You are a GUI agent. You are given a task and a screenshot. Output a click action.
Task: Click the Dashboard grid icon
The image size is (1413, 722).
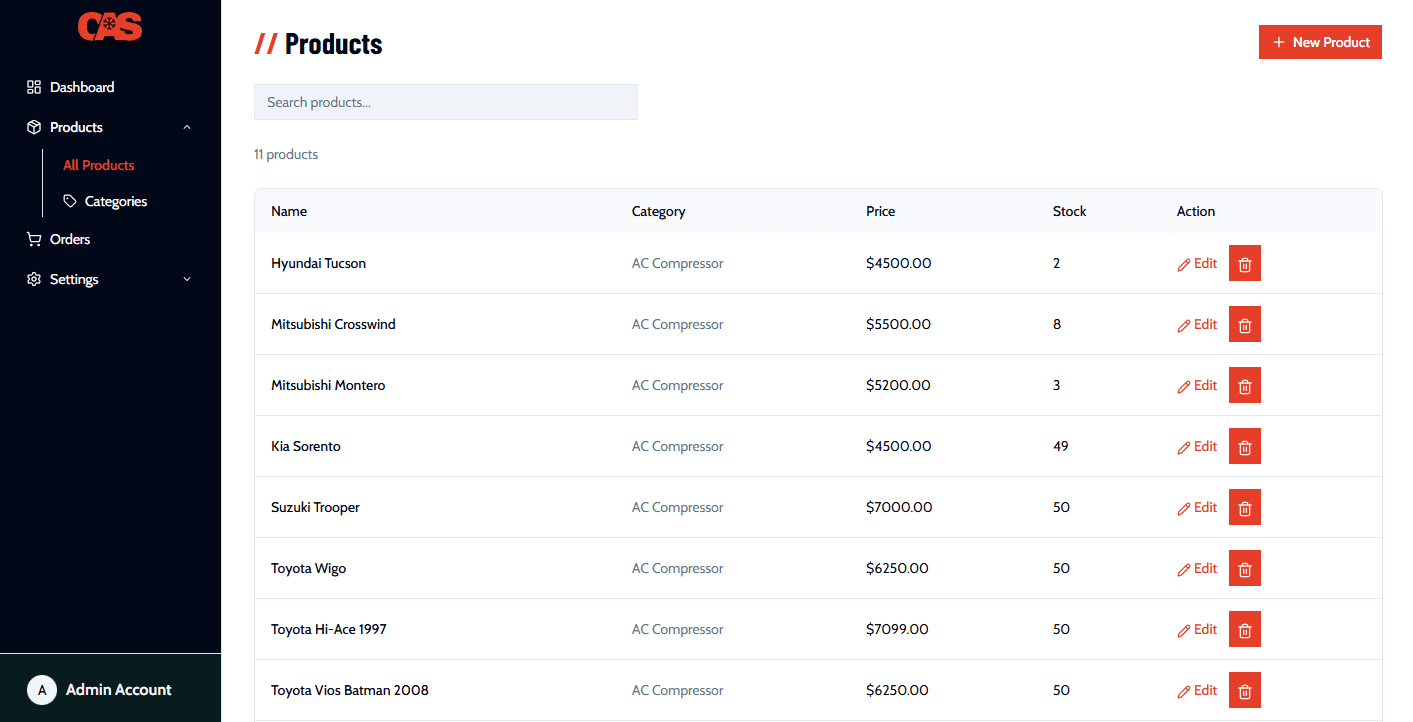tap(34, 87)
